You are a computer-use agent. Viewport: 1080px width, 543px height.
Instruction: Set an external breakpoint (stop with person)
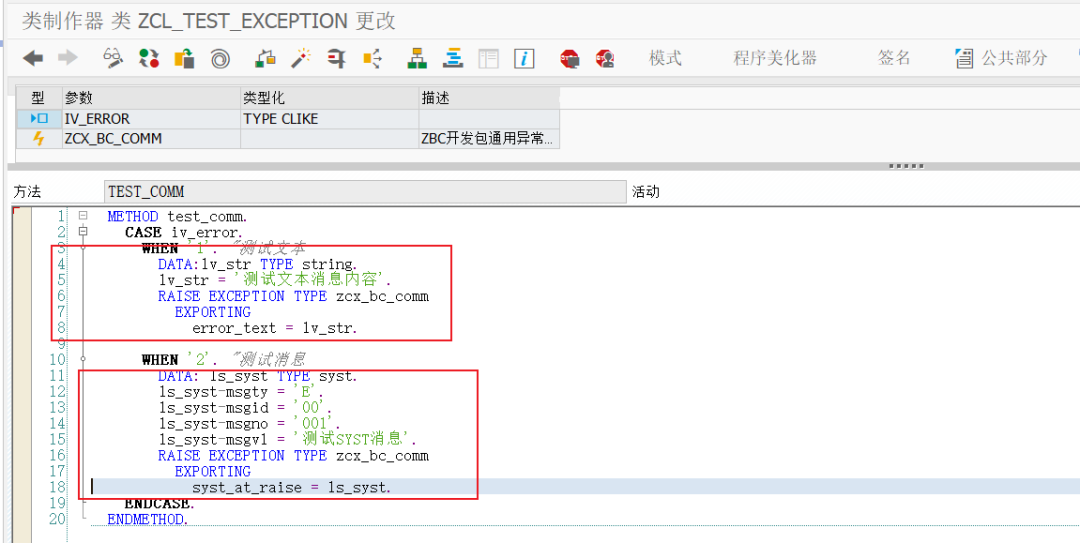[x=605, y=59]
